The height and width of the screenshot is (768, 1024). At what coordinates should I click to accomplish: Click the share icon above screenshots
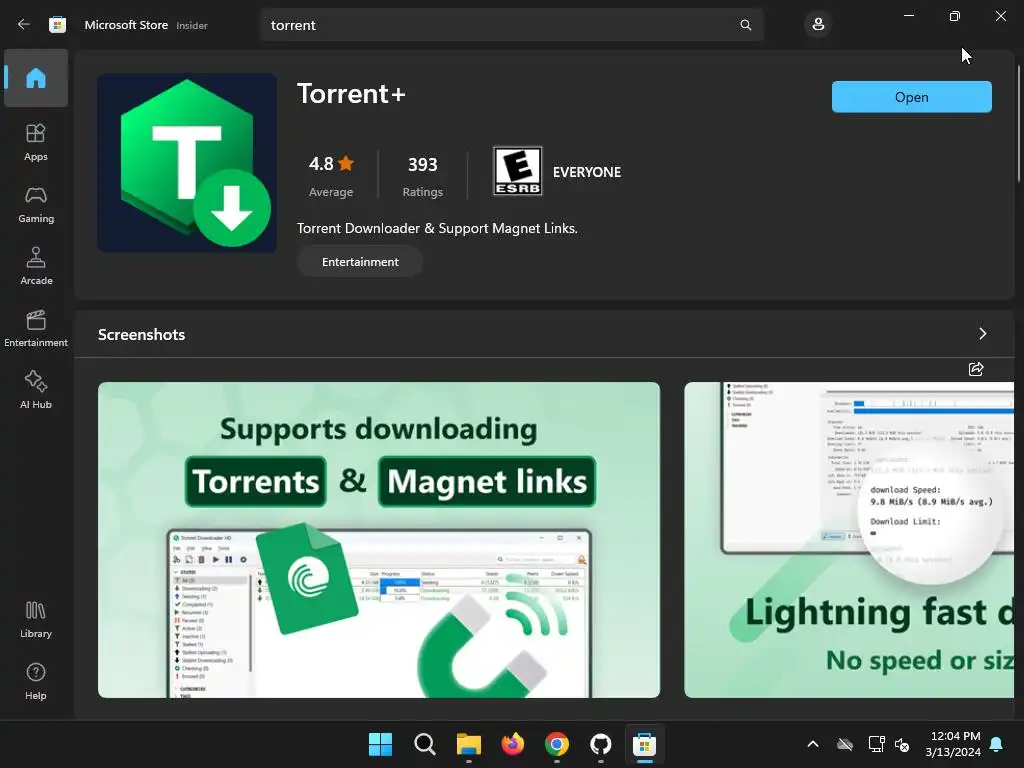(x=976, y=369)
